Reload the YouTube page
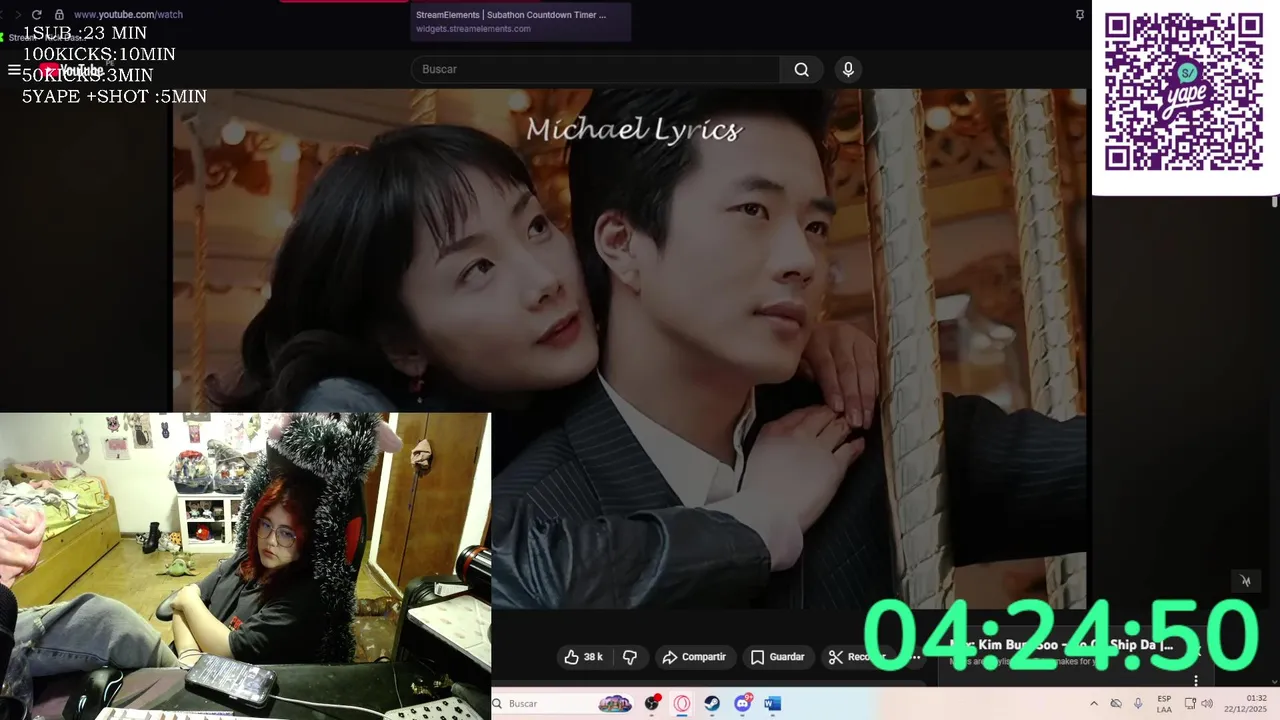The width and height of the screenshot is (1280, 720). click(37, 15)
